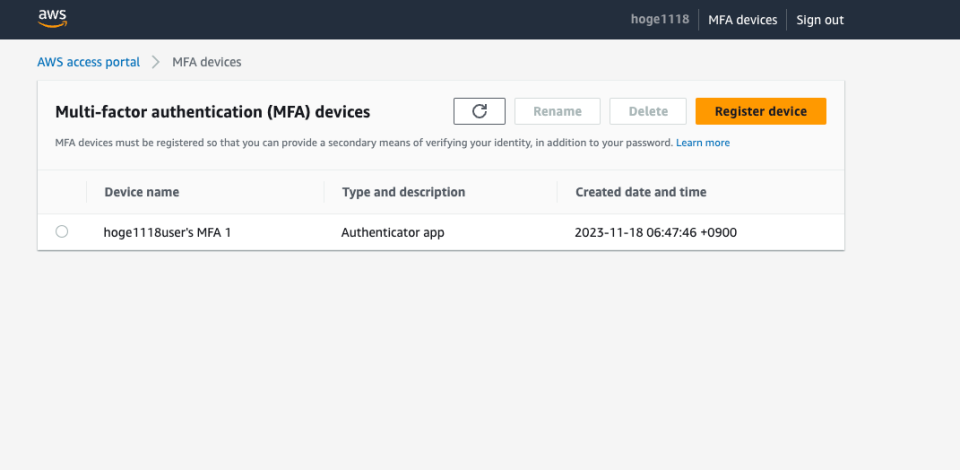Click the Register device button
The width and height of the screenshot is (960, 470).
point(761,111)
